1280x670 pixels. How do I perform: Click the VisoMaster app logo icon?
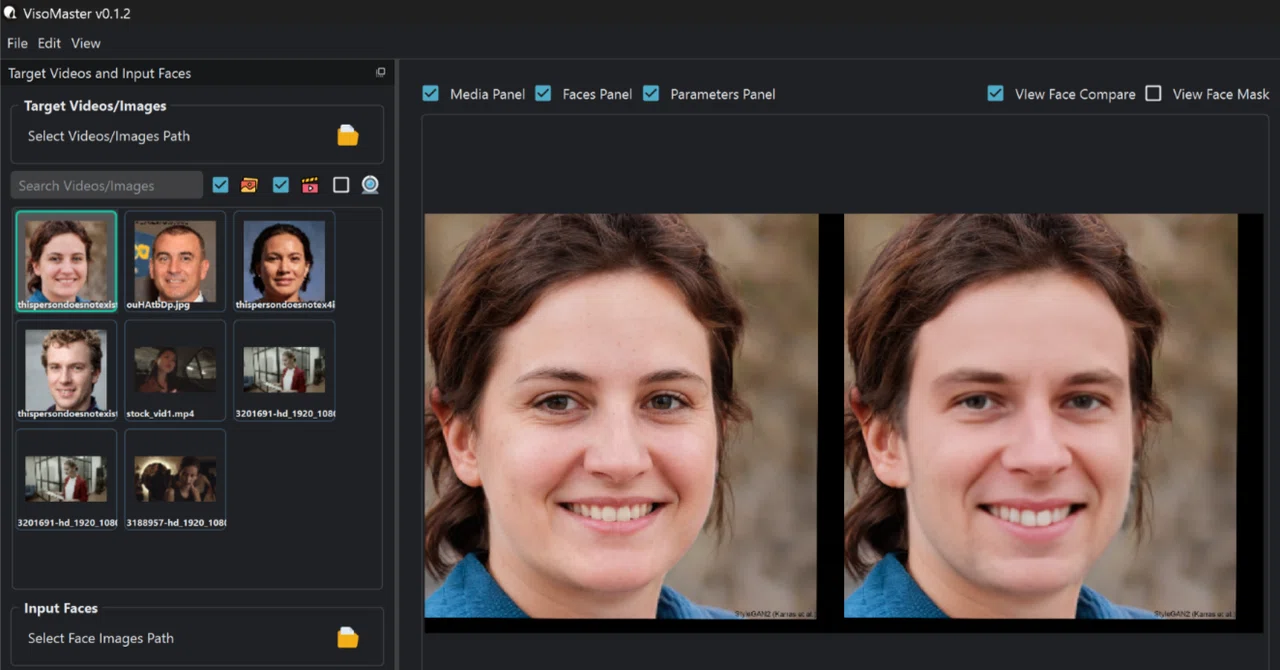click(x=10, y=13)
